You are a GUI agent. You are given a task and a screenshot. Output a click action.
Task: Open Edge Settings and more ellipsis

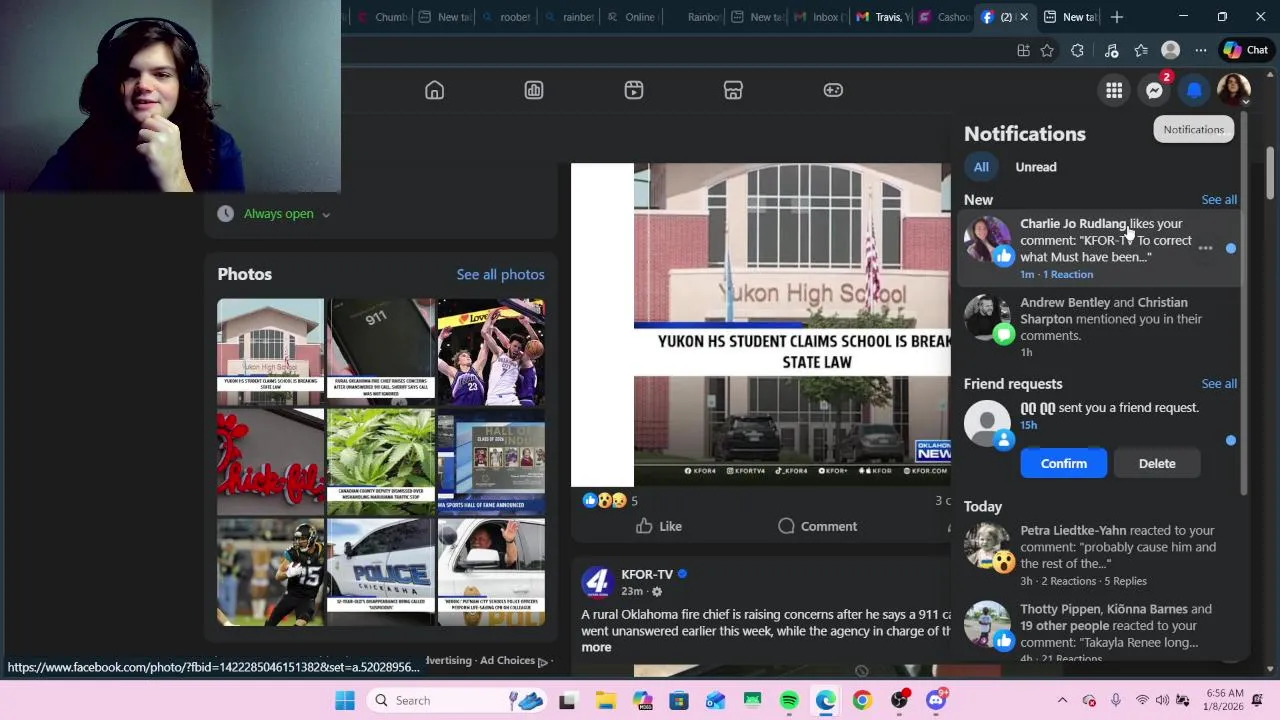pyautogui.click(x=1201, y=50)
